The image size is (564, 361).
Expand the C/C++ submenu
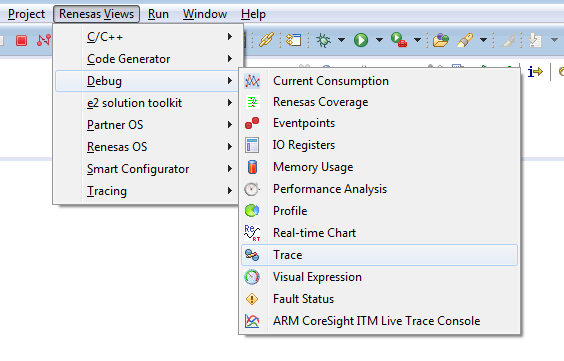pyautogui.click(x=146, y=37)
